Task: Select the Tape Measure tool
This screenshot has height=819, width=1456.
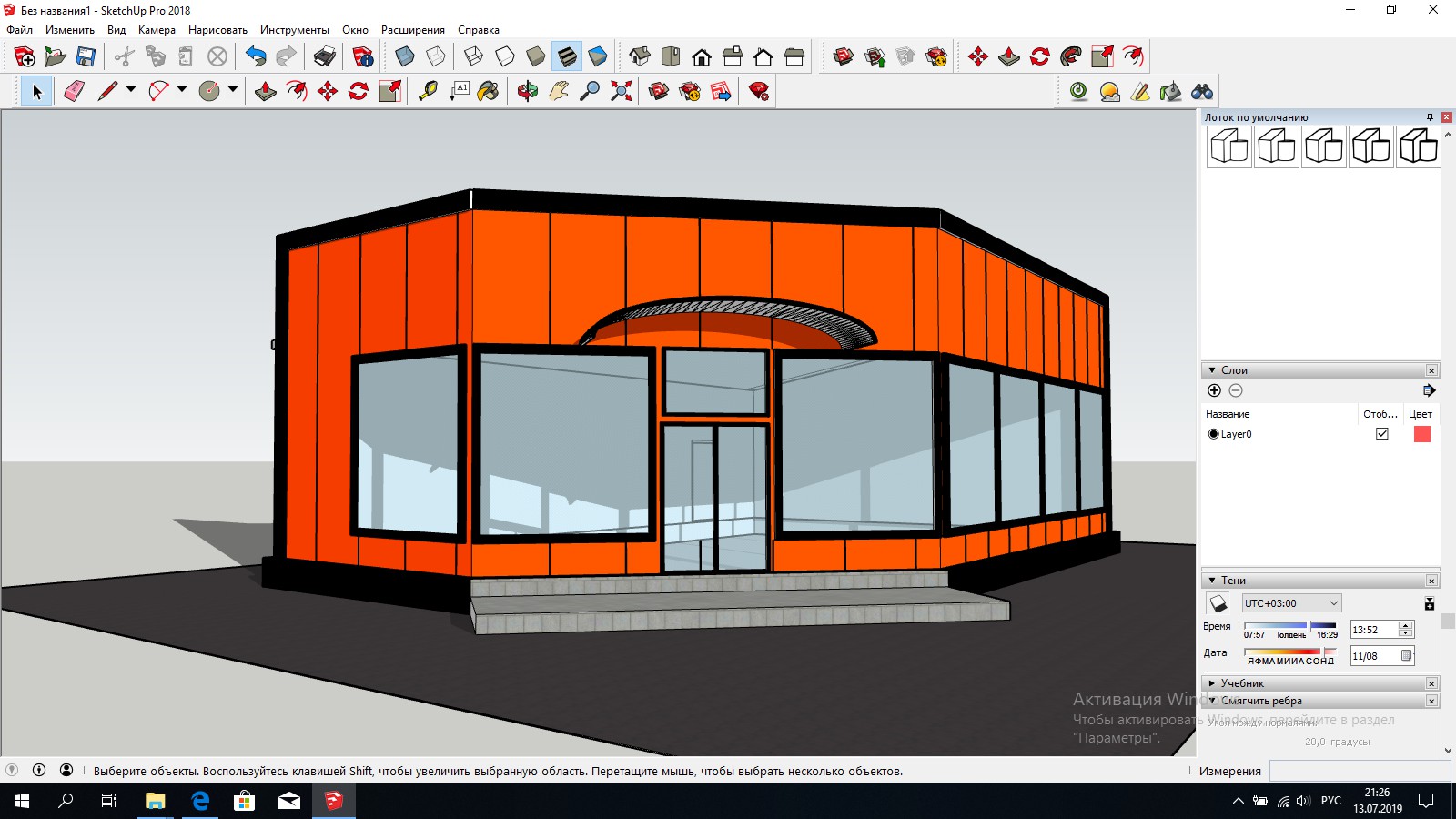Action: point(428,91)
